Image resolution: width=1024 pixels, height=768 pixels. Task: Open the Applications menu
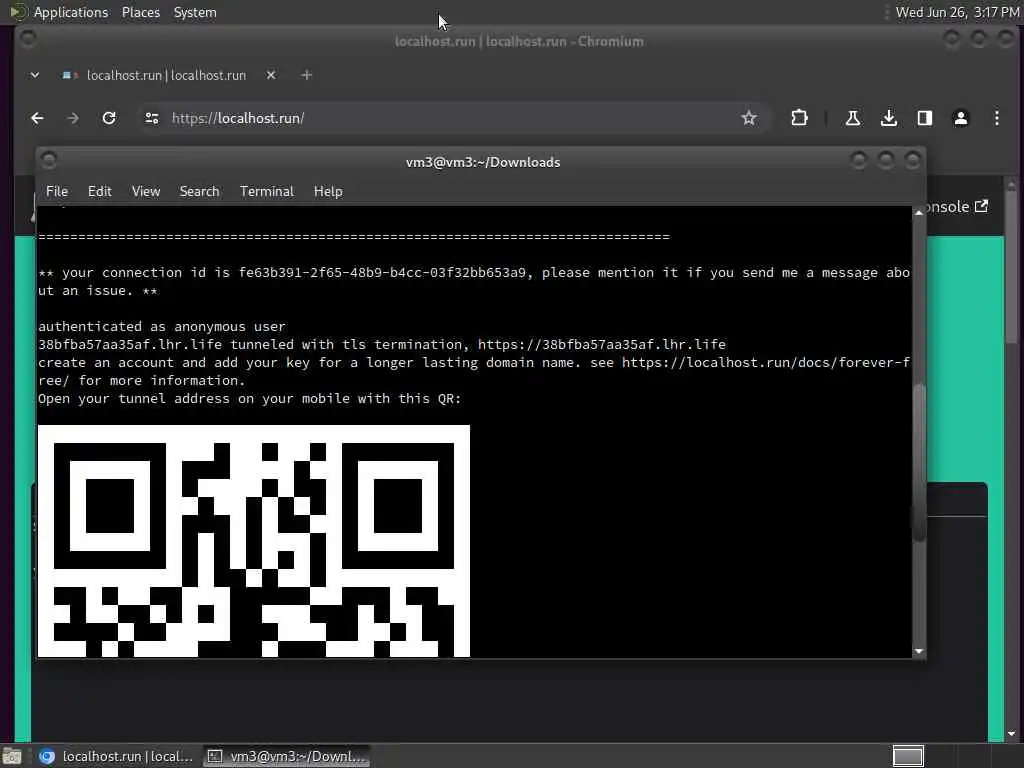click(71, 12)
